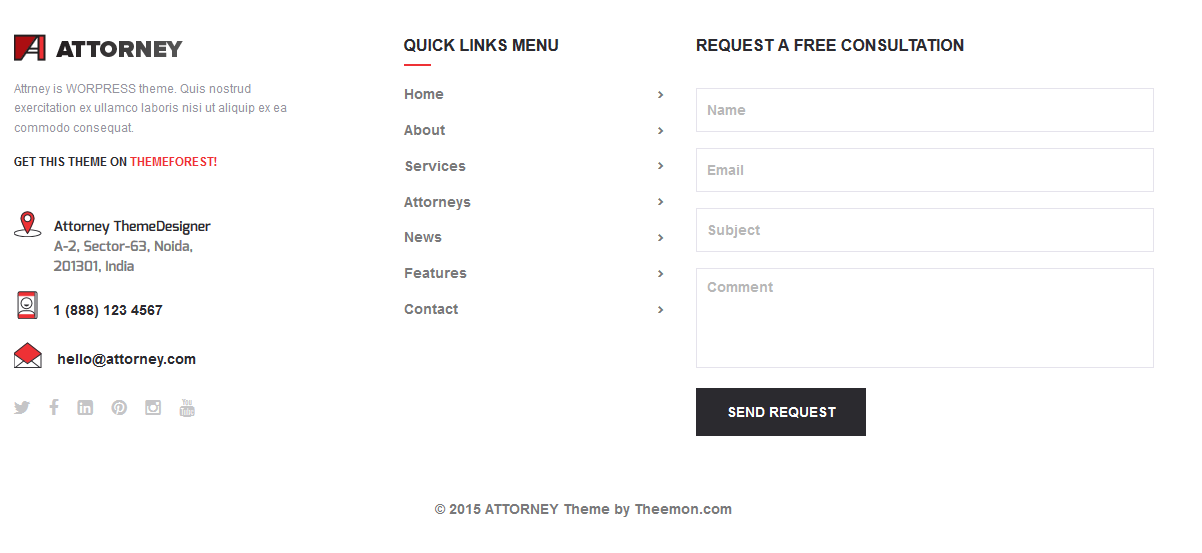
Task: Click the envelope email icon
Action: pyautogui.click(x=28, y=356)
